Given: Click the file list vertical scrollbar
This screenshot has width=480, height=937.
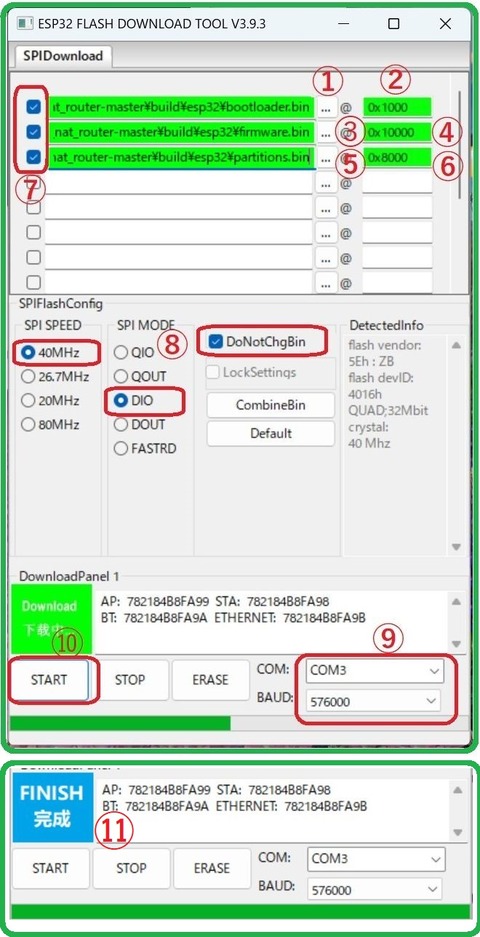Looking at the screenshot, I should tap(459, 143).
